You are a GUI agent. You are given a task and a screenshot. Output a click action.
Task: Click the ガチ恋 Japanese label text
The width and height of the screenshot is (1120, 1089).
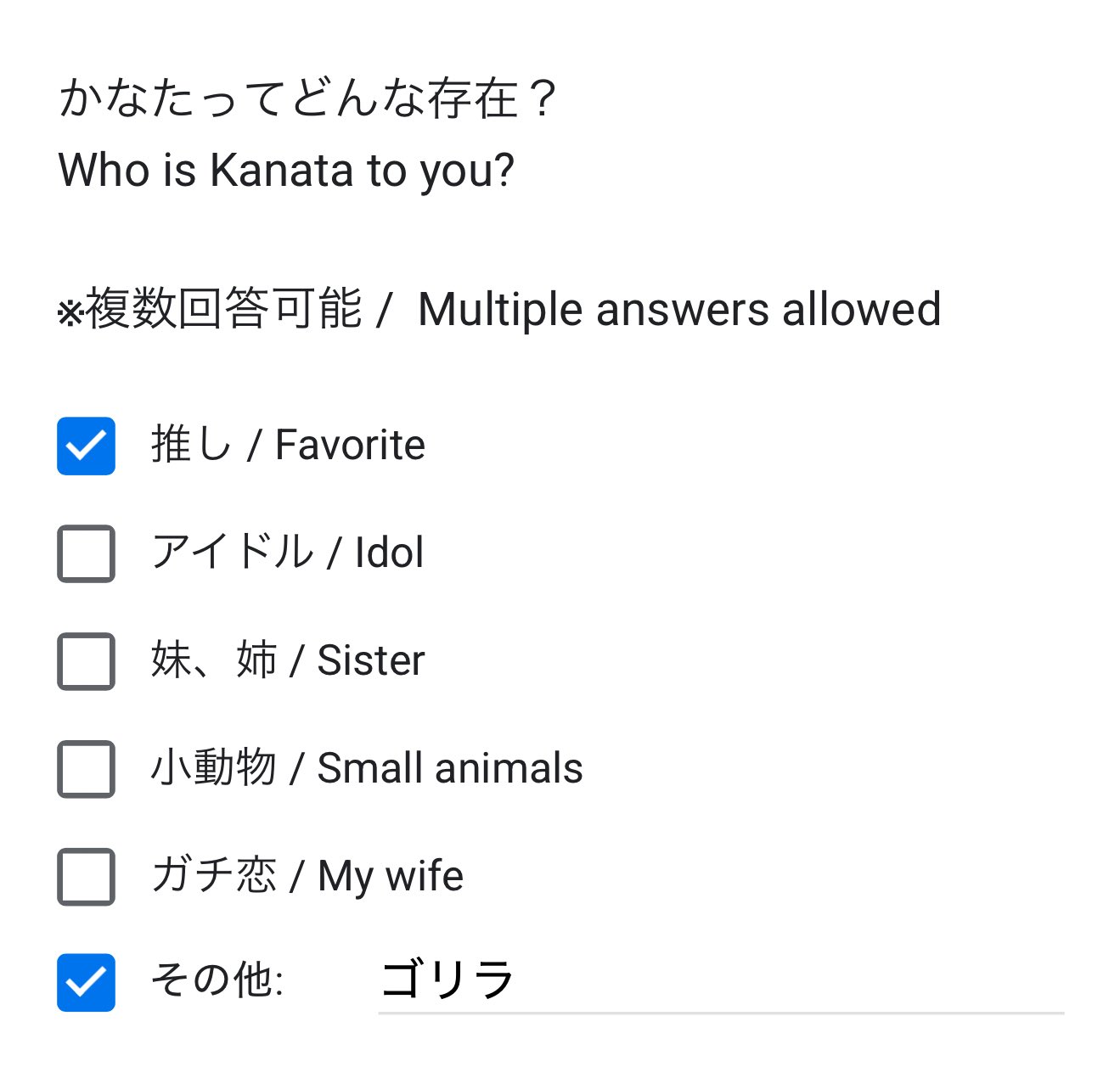214,876
